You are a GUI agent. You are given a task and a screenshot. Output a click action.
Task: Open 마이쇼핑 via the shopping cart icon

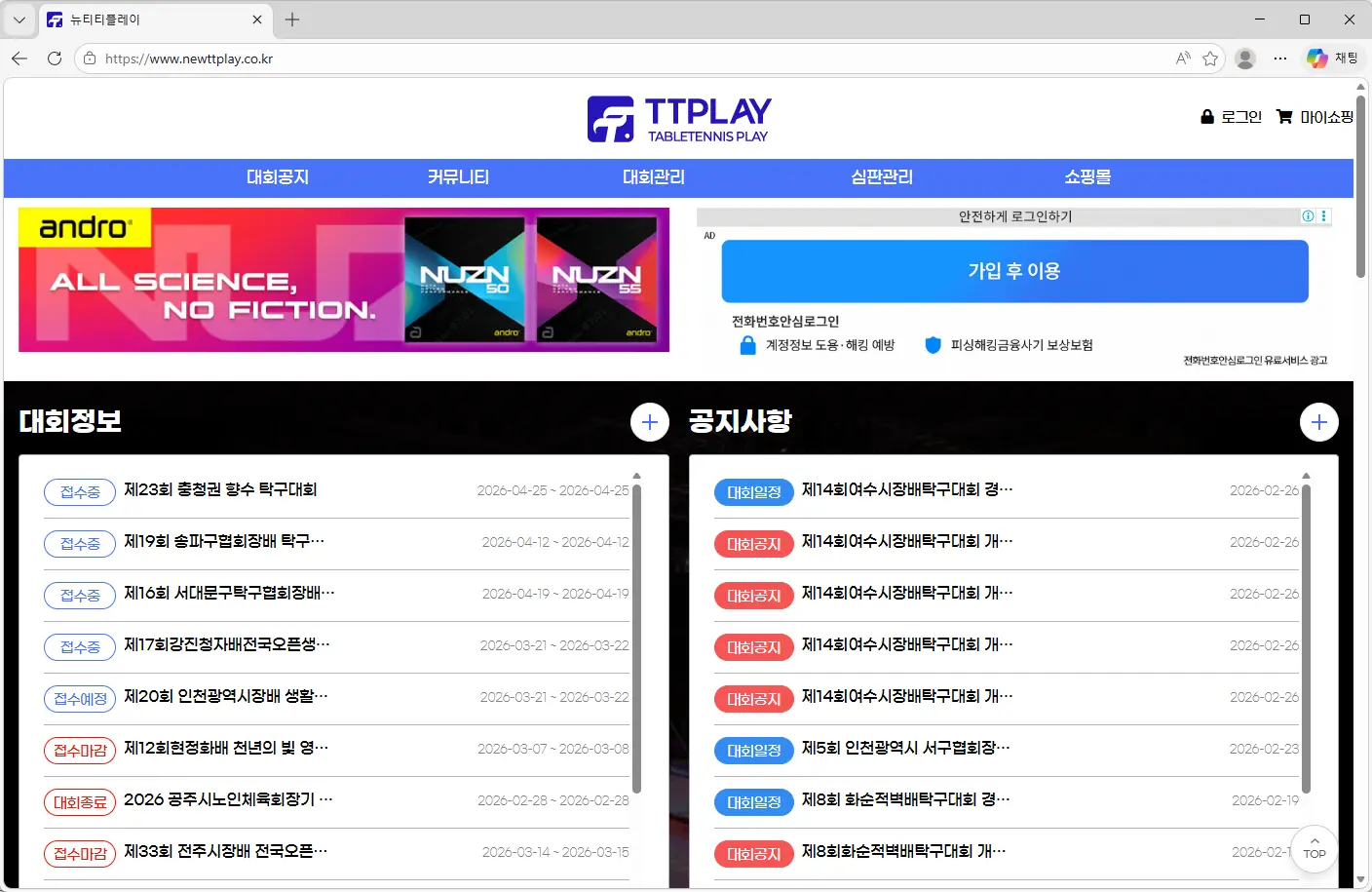pos(1315,116)
